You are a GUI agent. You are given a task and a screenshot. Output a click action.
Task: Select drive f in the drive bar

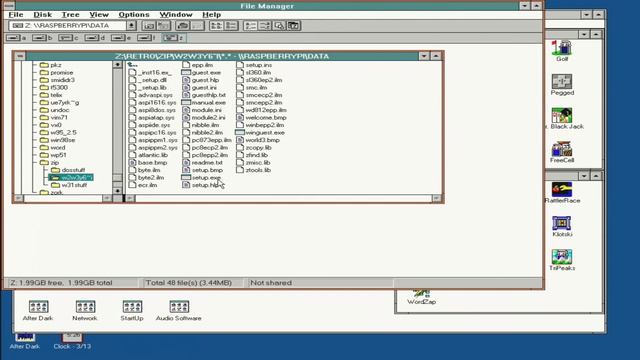(x=147, y=38)
